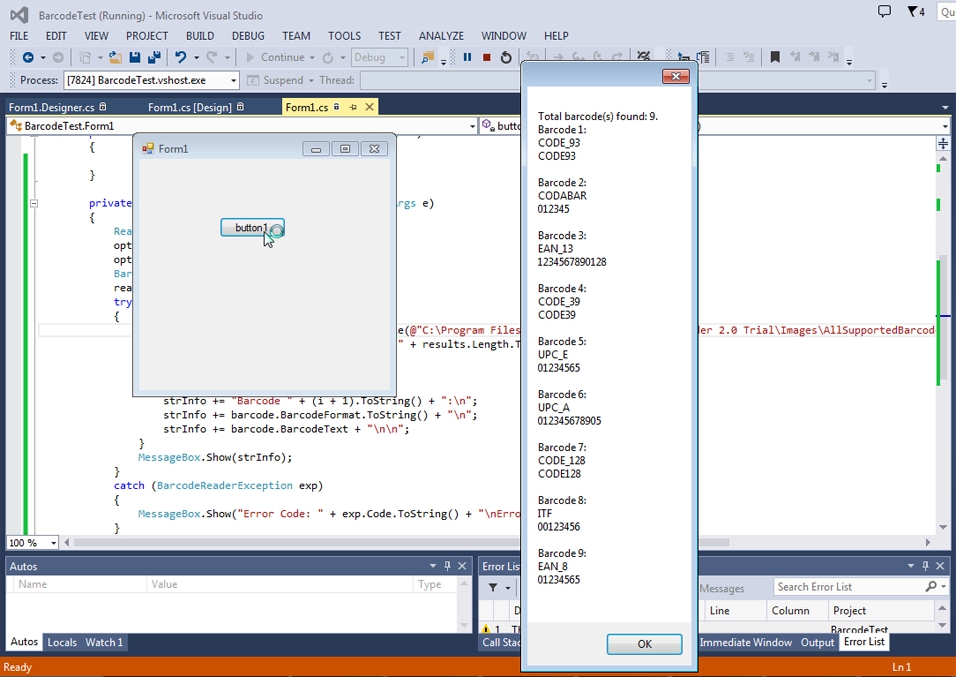
Task: Close the Autos panel
Action: click(x=462, y=566)
